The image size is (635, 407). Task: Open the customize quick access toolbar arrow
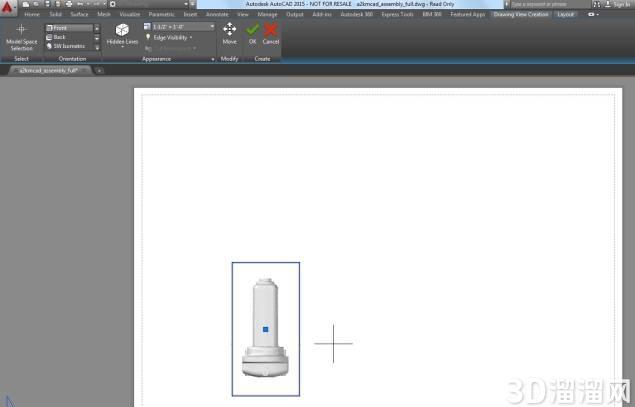(193, 4)
